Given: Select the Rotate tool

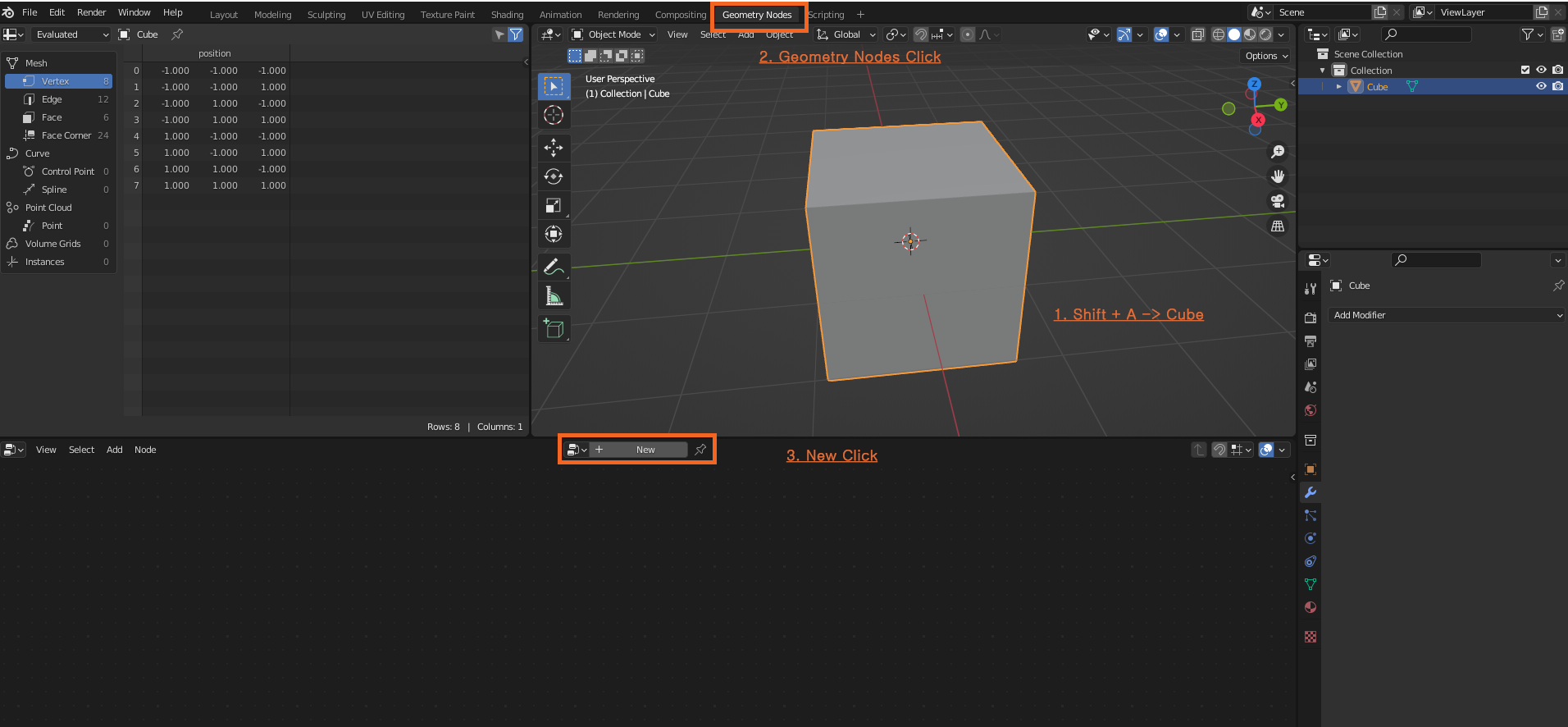Looking at the screenshot, I should [x=554, y=176].
